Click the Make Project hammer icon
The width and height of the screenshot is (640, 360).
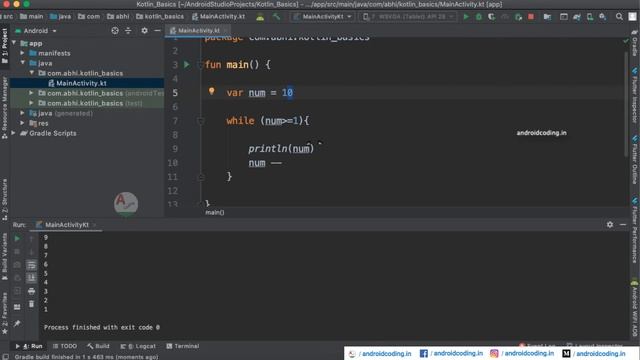click(277, 17)
